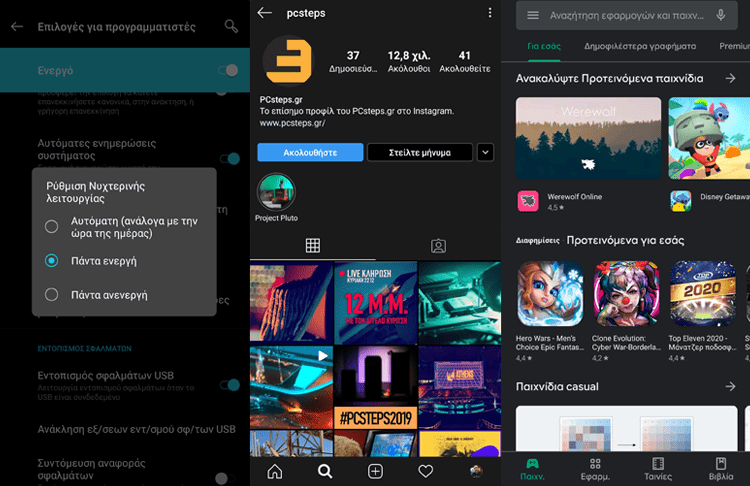Expand Ανακαλύψτε Προτεινόμενα παιχνίδια arrow

coord(730,78)
